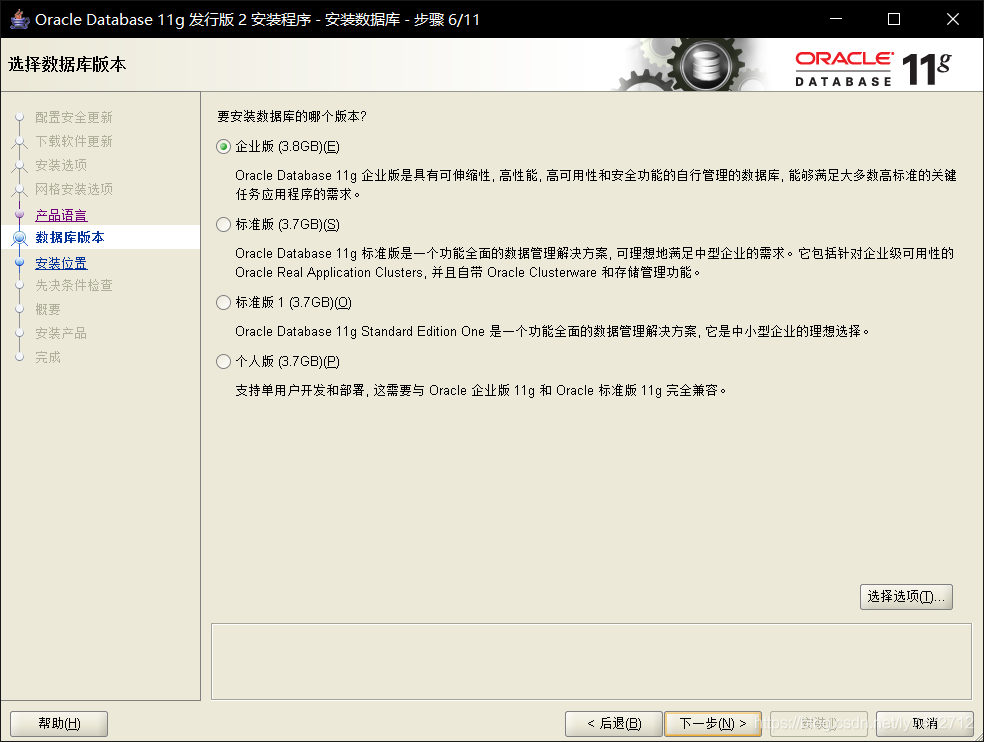This screenshot has height=742, width=984.
Task: Click the 企业版 description paragraph
Action: tap(596, 185)
